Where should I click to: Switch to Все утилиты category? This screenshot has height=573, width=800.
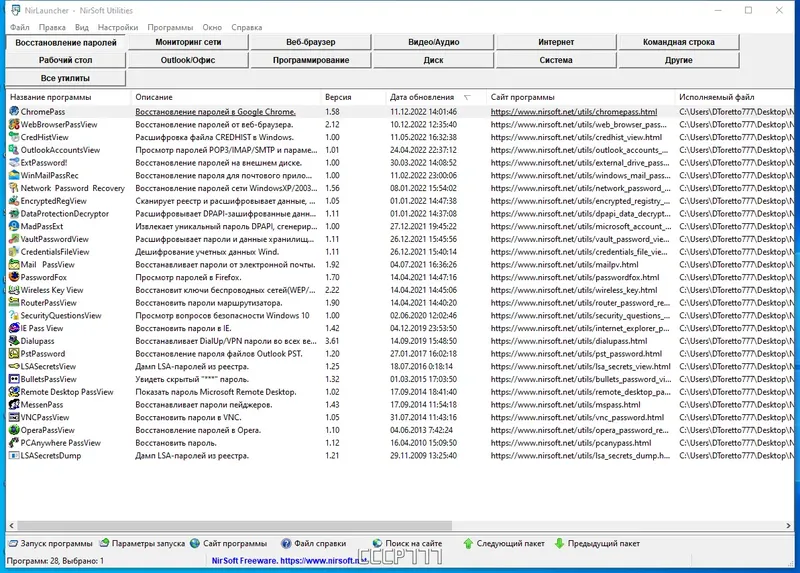65,78
